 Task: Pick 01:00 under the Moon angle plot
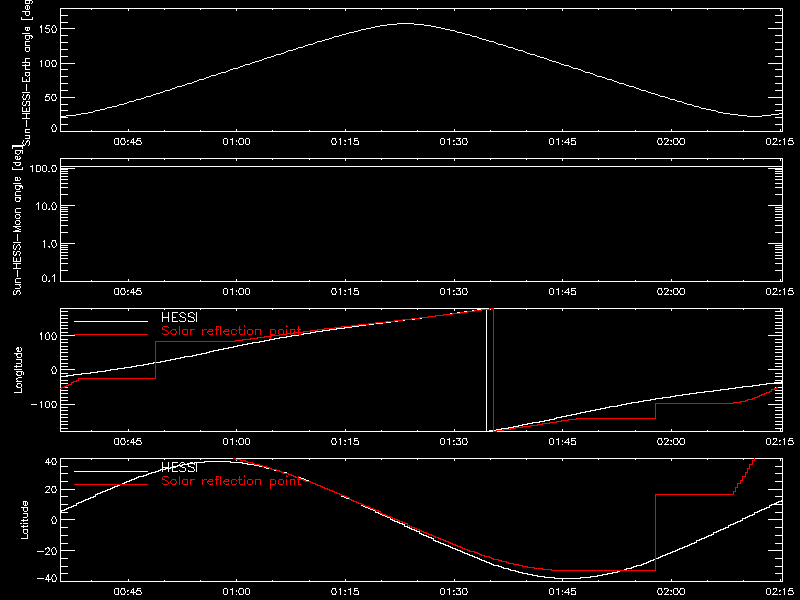pyautogui.click(x=236, y=291)
